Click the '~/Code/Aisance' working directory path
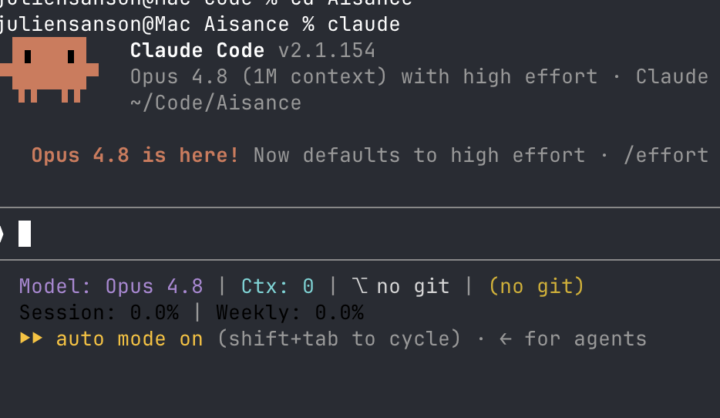Viewport: 720px width, 418px height. pyautogui.click(x=215, y=103)
